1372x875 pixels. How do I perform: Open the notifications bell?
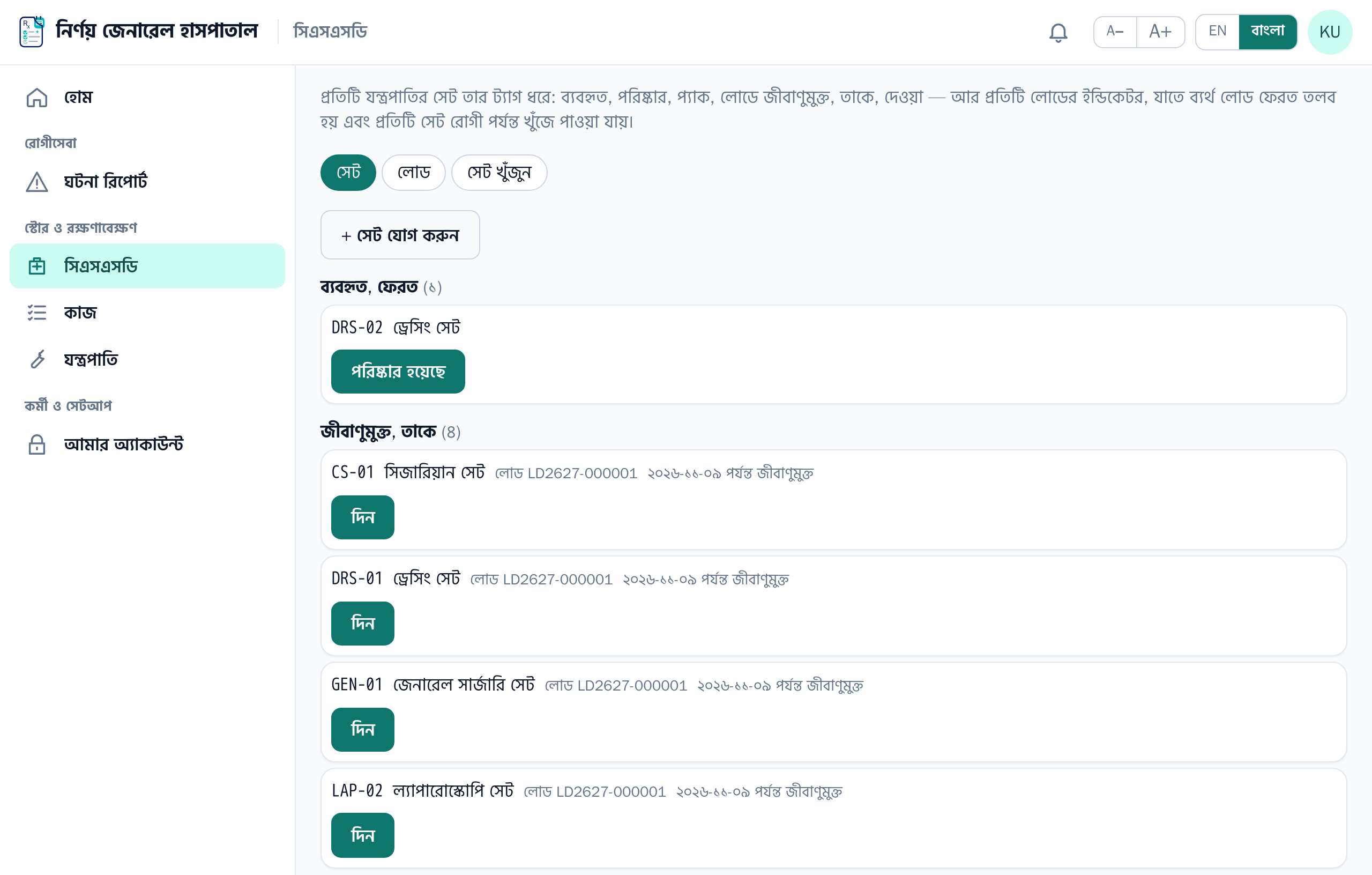[x=1058, y=32]
